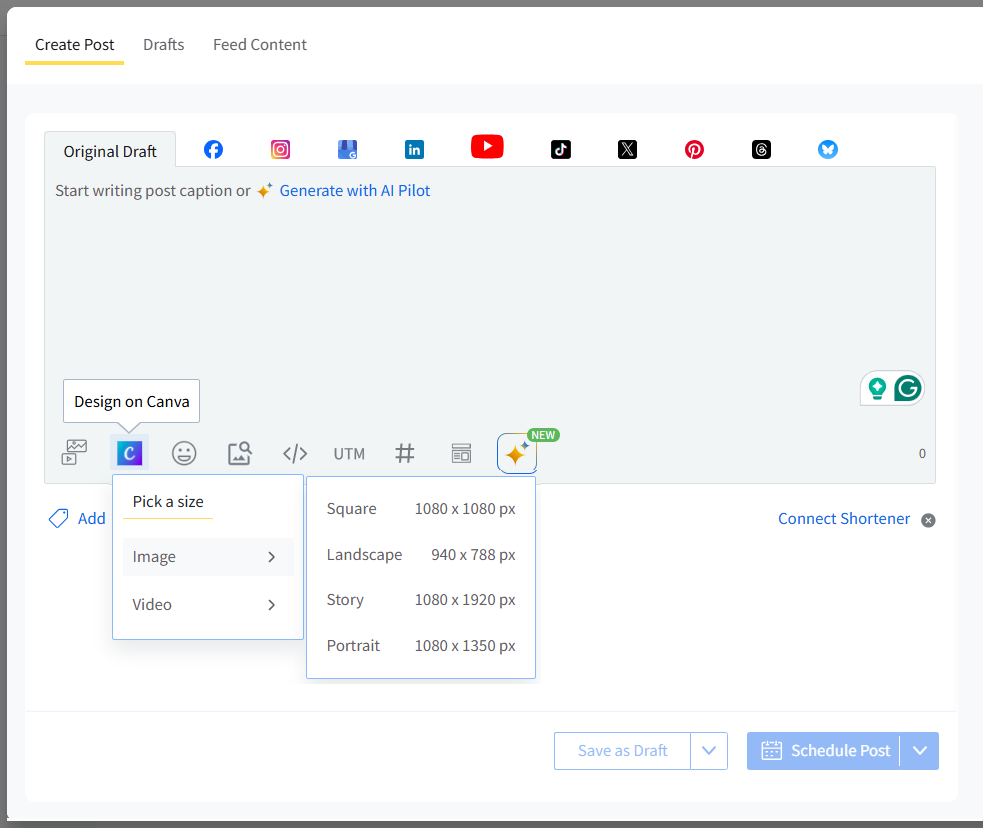This screenshot has height=828, width=983.
Task: Switch to the Drafts tab
Action: (x=163, y=45)
